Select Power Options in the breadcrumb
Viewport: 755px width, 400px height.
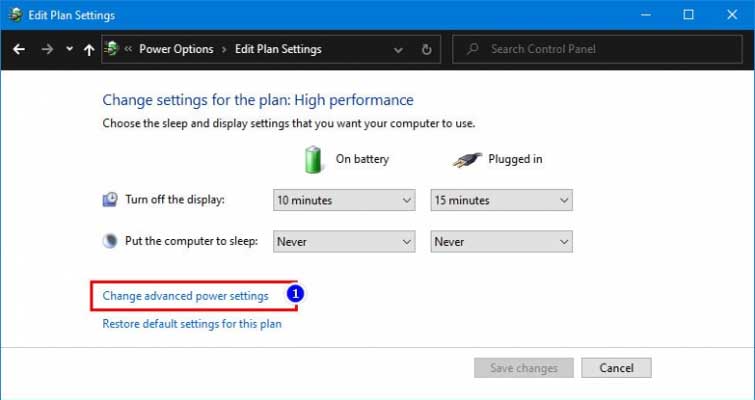coord(176,49)
